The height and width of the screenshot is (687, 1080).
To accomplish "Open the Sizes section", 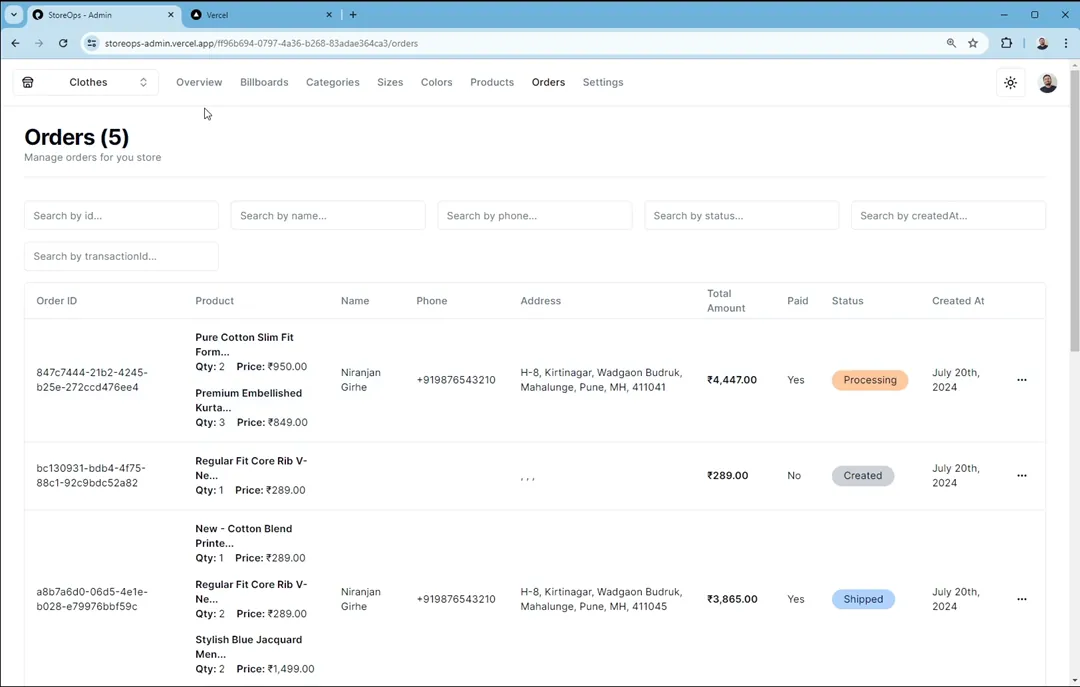I will (390, 82).
